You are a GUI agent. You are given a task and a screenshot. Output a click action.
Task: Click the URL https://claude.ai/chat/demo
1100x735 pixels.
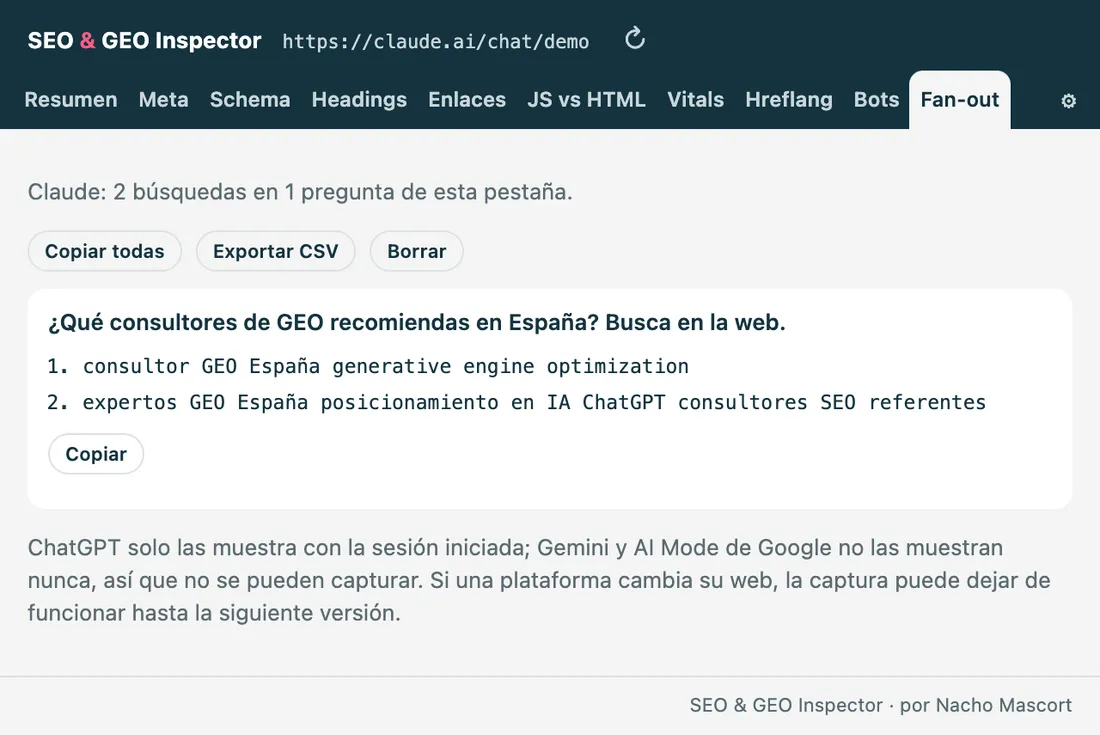[x=436, y=41]
